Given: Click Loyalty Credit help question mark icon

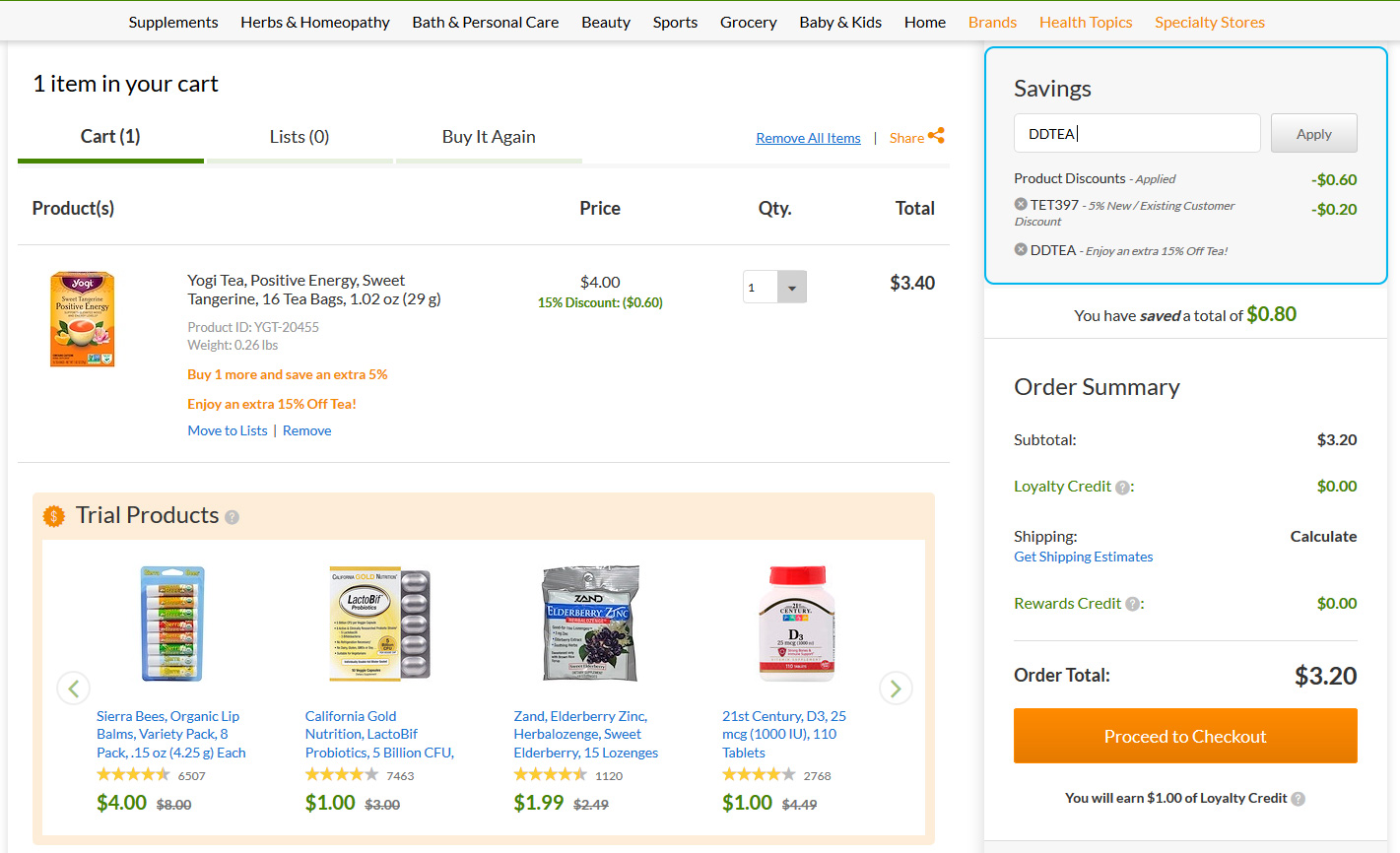Looking at the screenshot, I should 1121,487.
